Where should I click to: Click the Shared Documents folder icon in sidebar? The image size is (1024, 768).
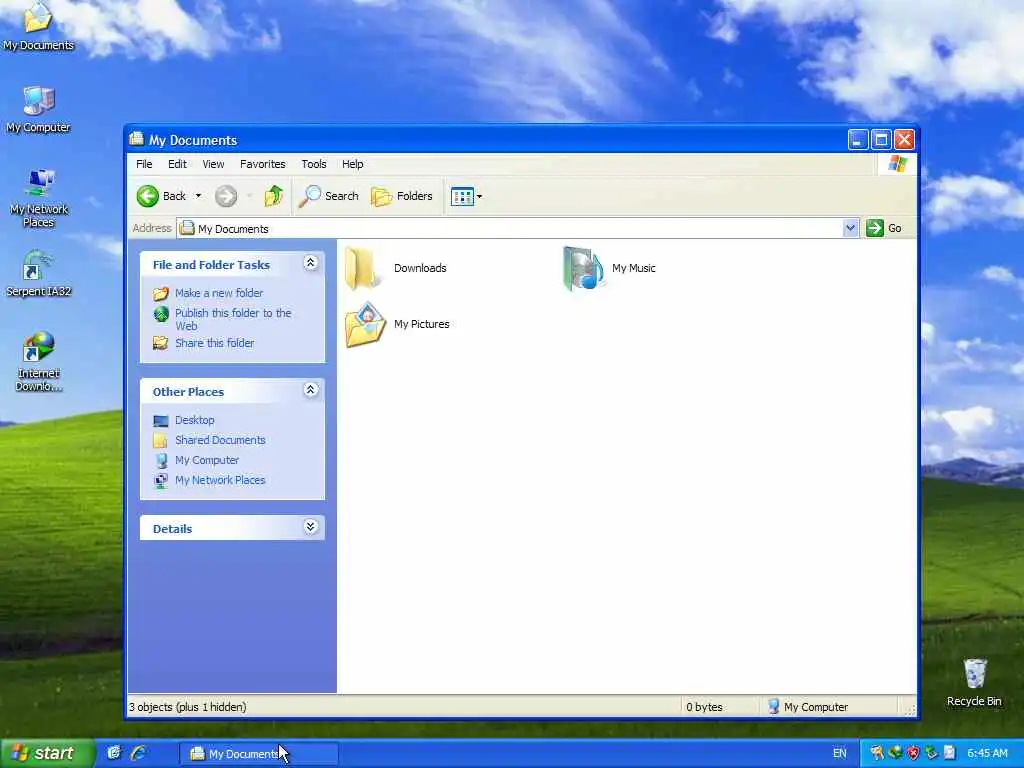pyautogui.click(x=161, y=441)
